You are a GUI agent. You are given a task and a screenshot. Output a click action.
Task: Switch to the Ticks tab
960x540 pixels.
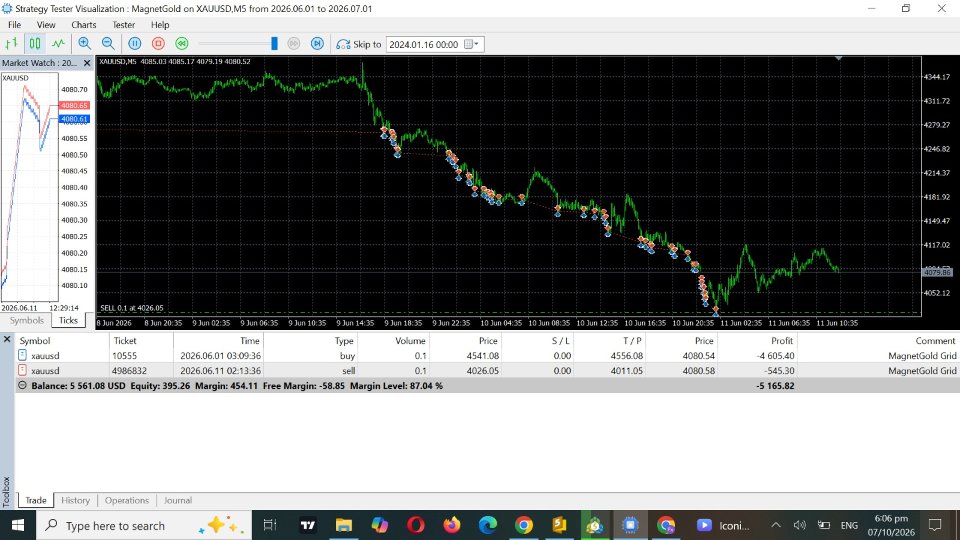[x=69, y=320]
